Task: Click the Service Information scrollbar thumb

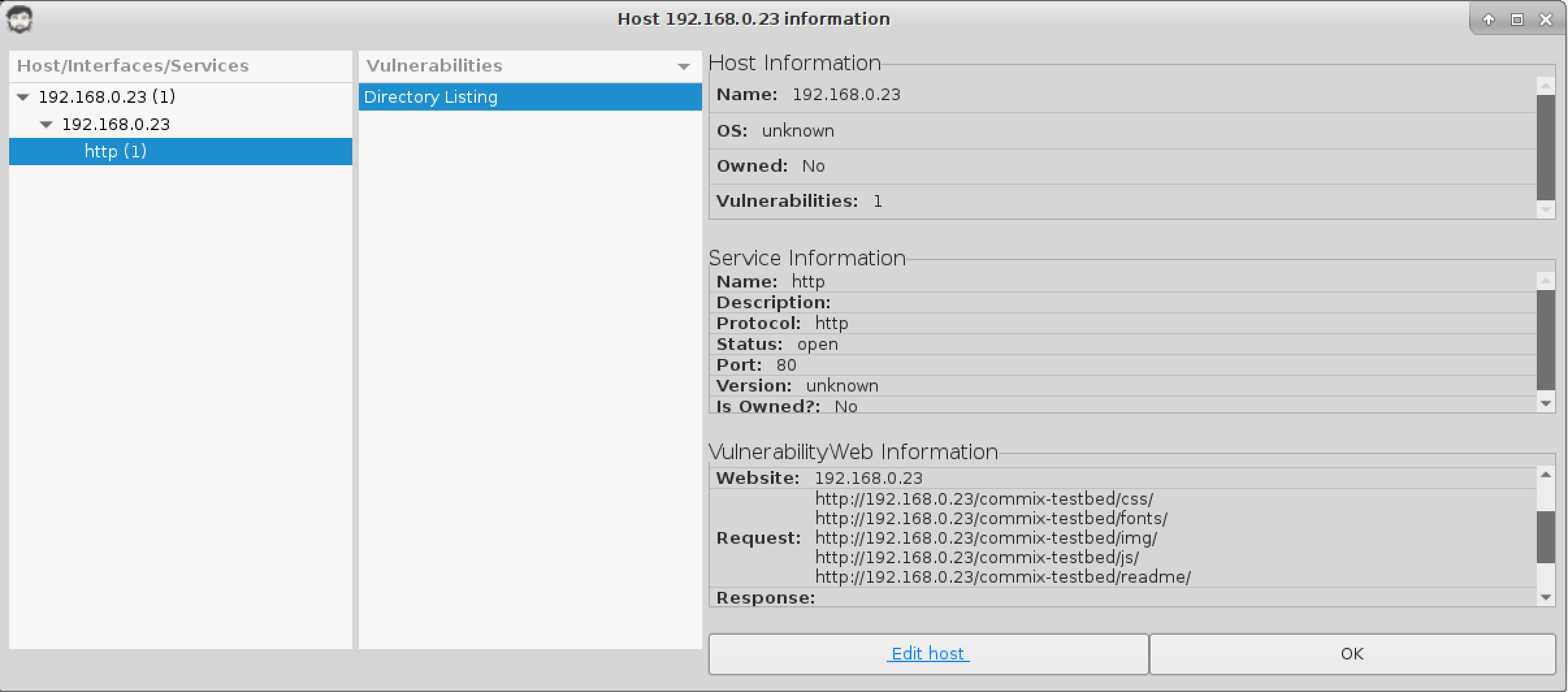Action: [1545, 339]
